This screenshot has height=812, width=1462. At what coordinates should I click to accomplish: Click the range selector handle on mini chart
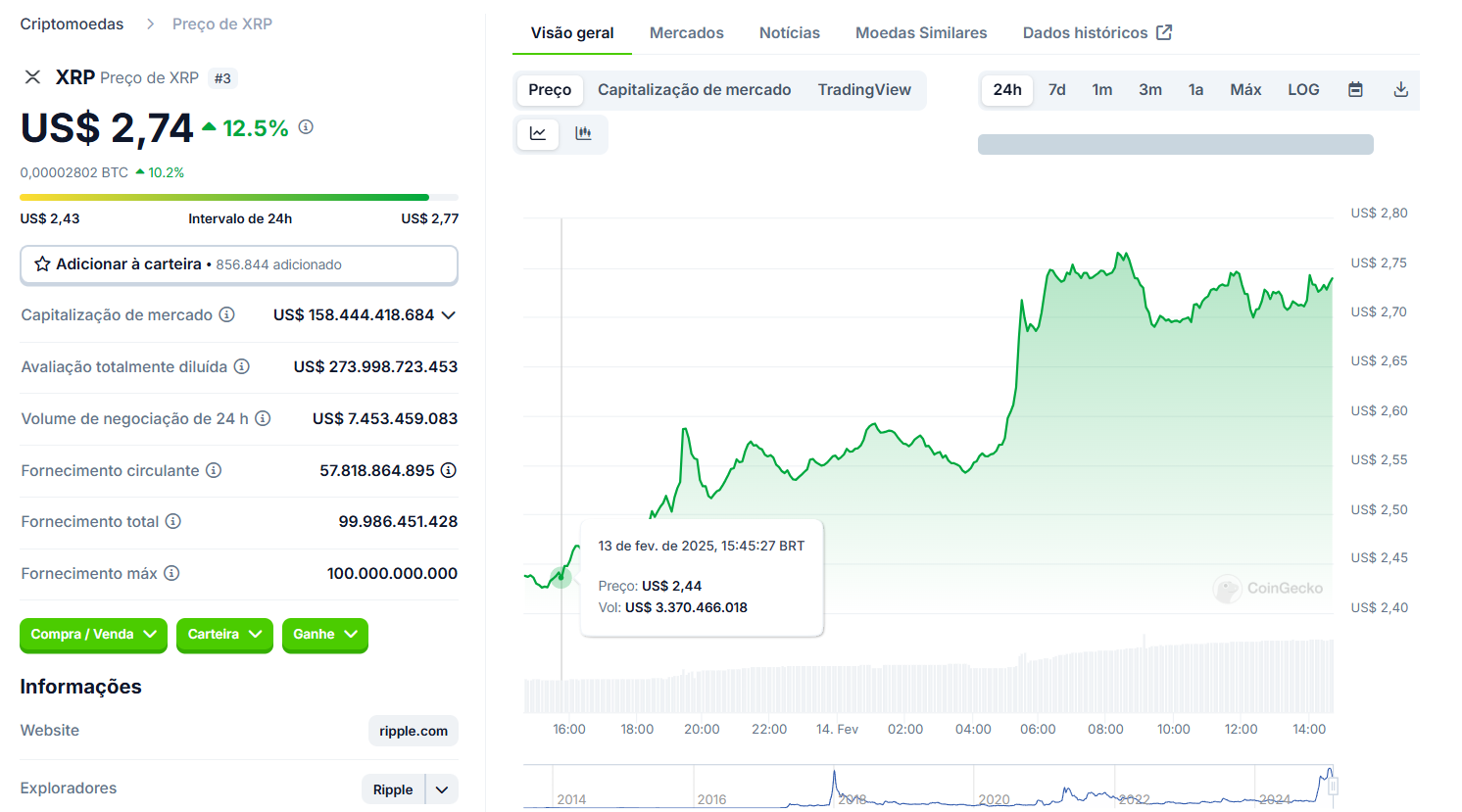tap(1332, 786)
